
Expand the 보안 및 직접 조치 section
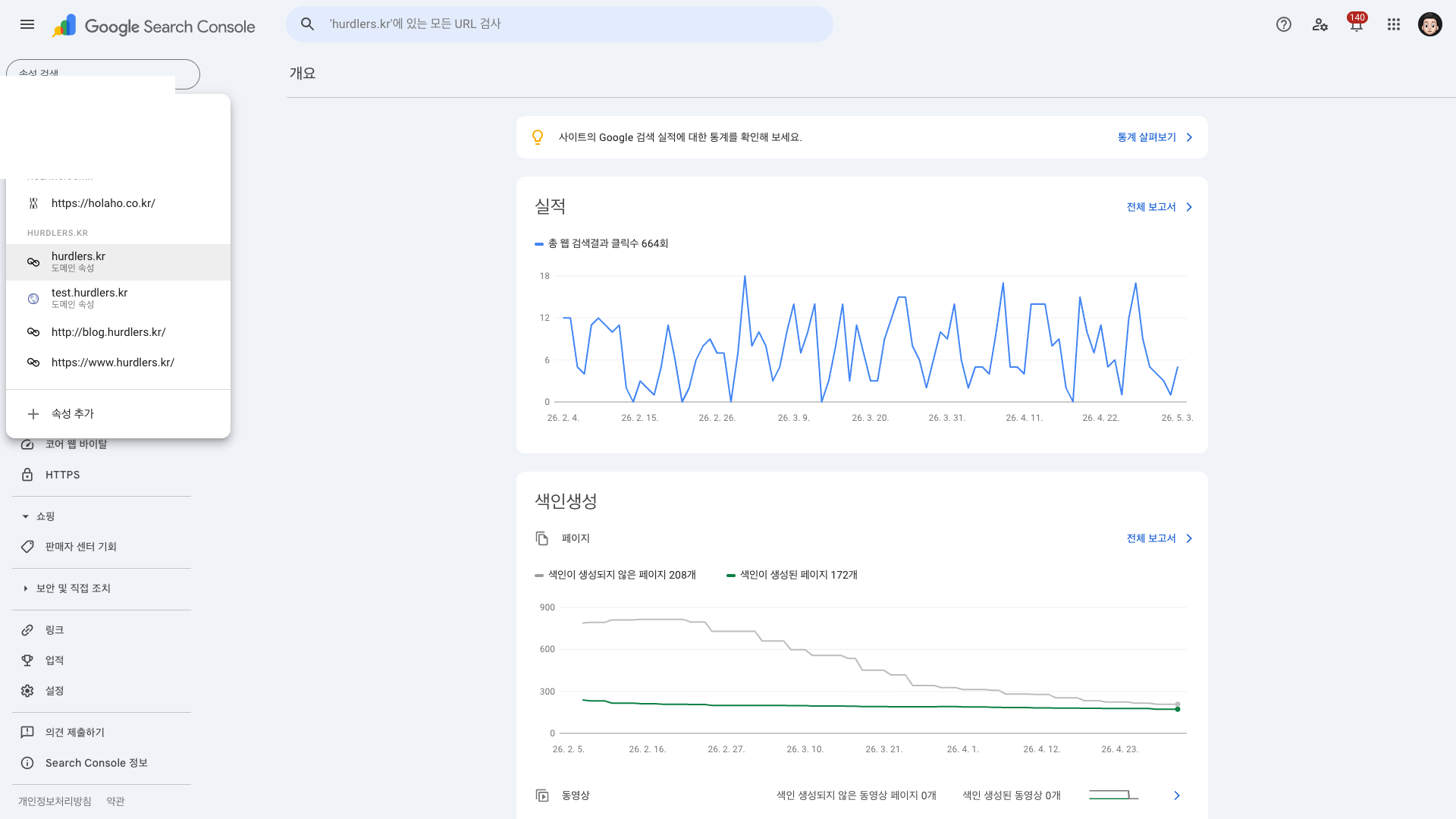tap(25, 588)
